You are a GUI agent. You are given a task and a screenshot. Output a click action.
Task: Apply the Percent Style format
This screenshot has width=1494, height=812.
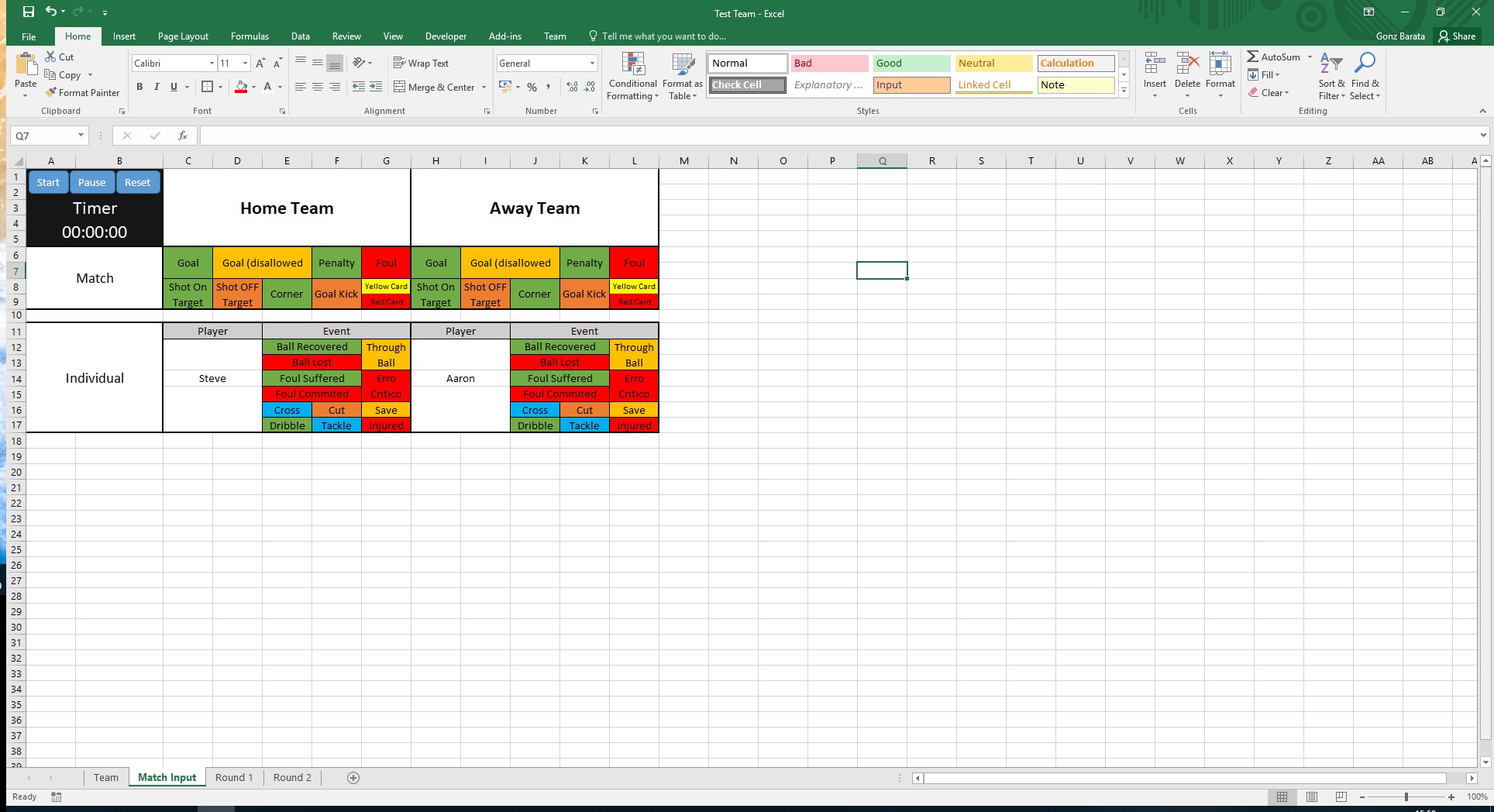coord(532,87)
